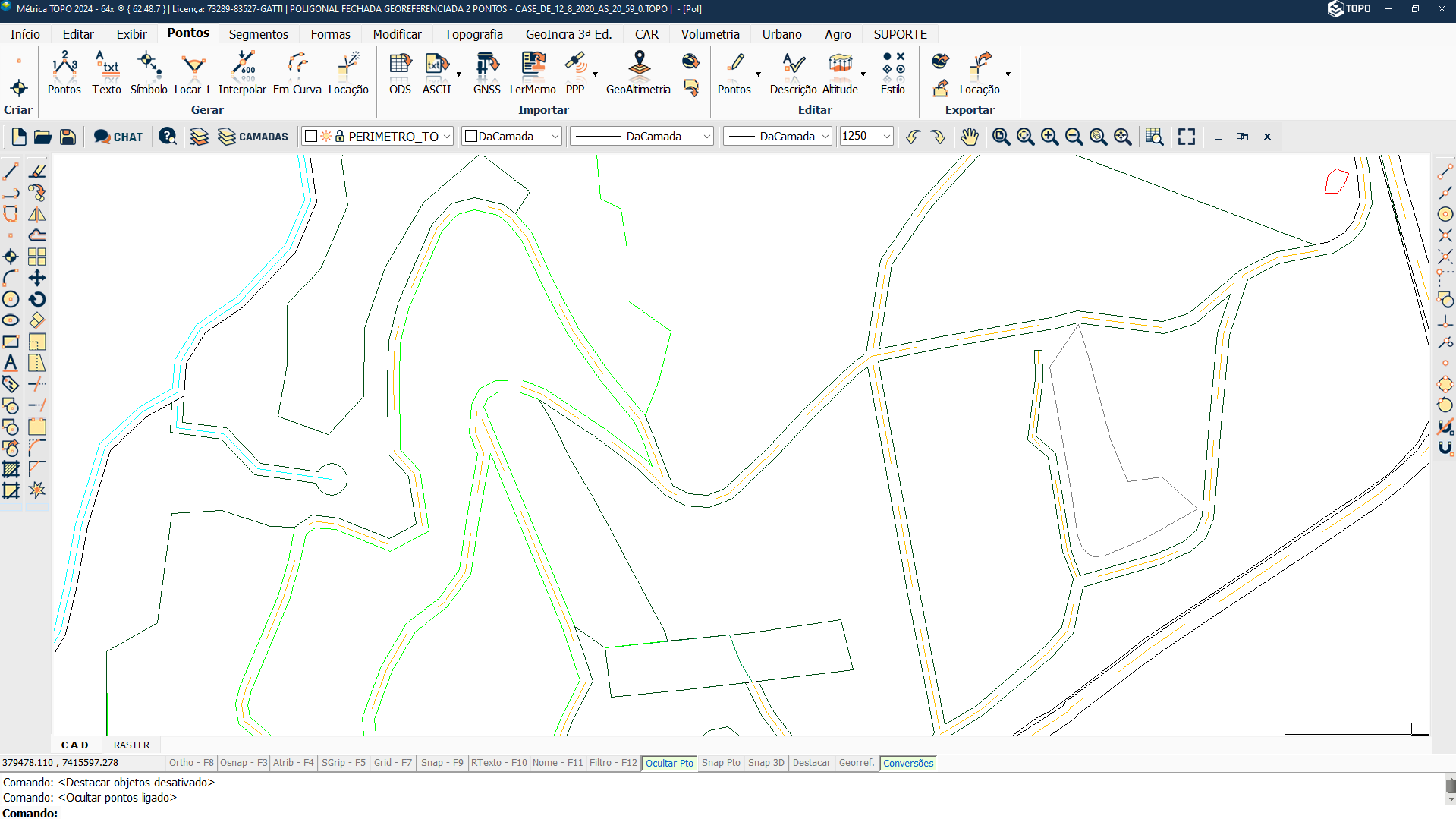Expand the DaCamada line type dropdown
1456x819 pixels.
706,137
